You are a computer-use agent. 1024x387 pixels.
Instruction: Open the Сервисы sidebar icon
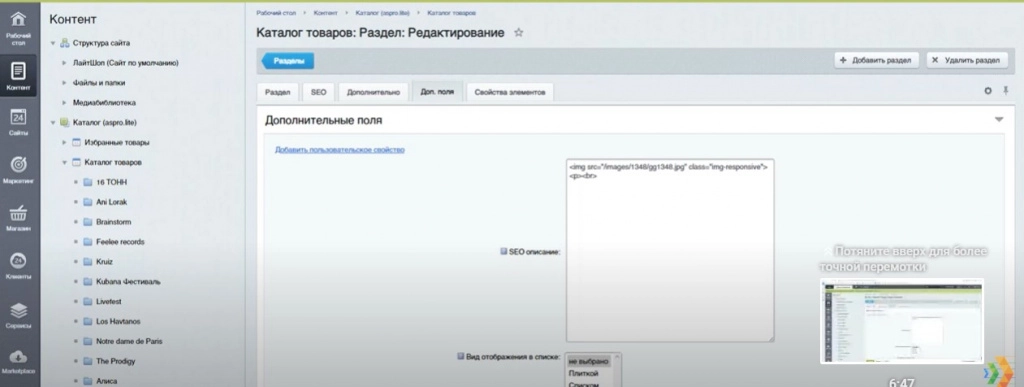19,315
